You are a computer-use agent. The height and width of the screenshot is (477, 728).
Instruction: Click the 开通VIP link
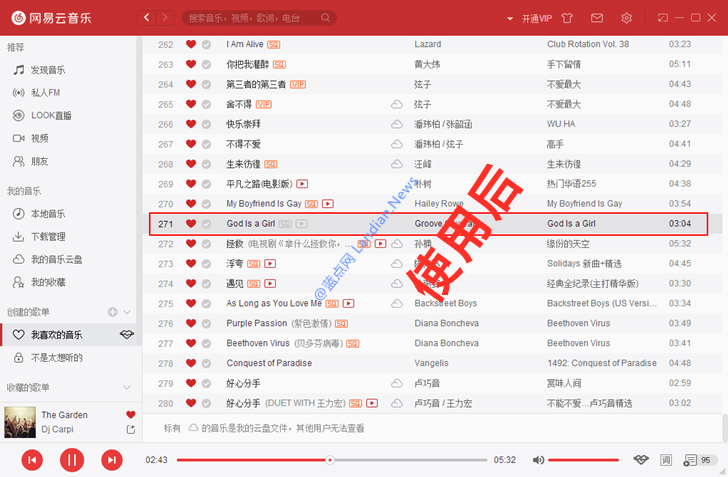537,19
